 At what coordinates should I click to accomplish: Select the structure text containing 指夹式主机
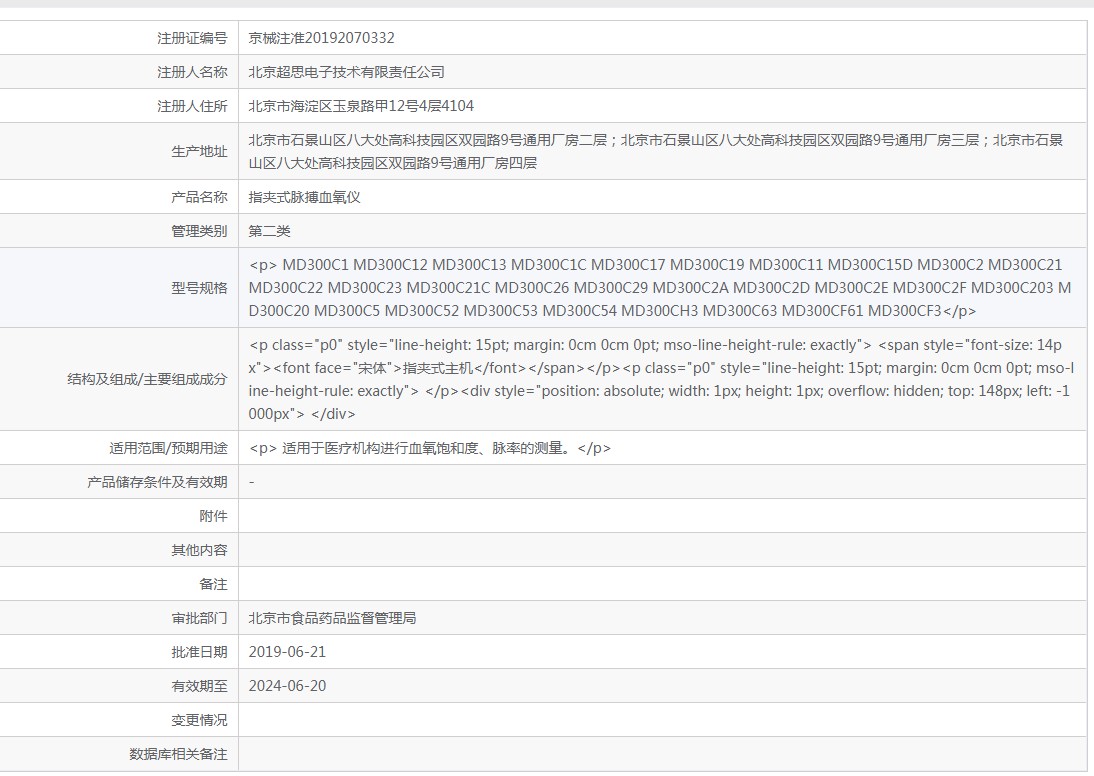coord(661,379)
